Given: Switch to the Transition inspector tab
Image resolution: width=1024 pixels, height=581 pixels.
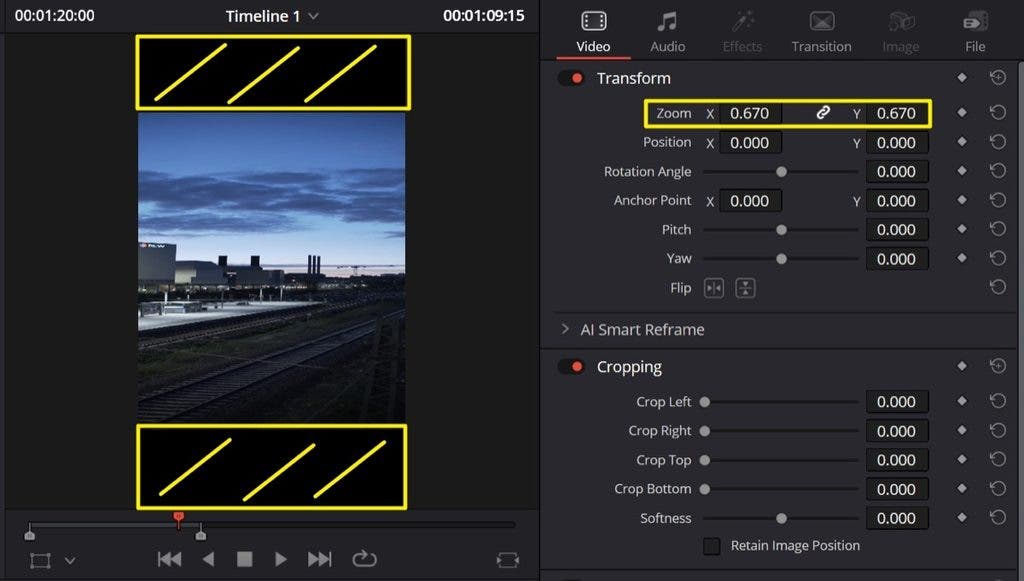Looking at the screenshot, I should click(821, 32).
